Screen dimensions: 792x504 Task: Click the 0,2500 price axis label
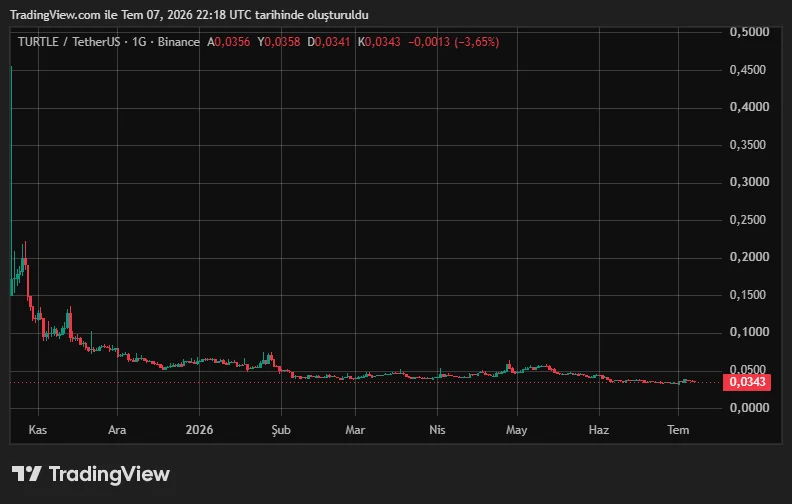pyautogui.click(x=748, y=220)
